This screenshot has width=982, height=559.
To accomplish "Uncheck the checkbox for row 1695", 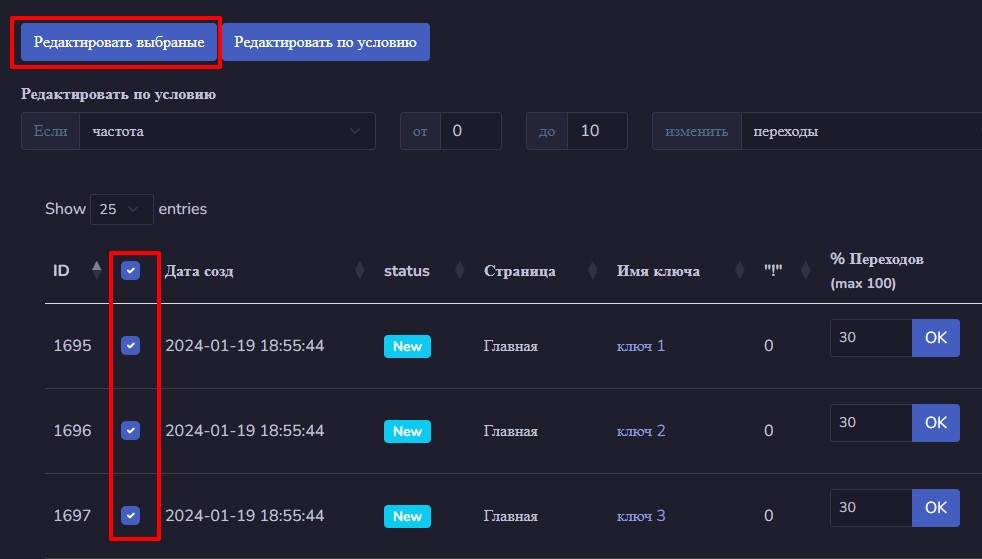I will point(130,345).
